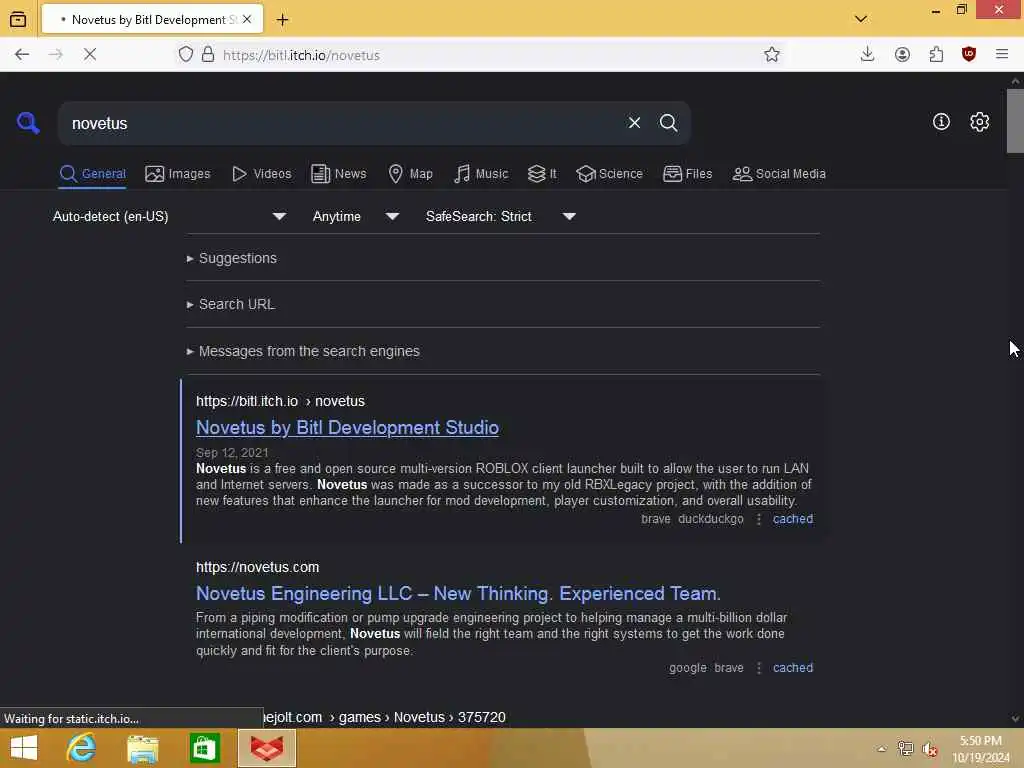Viewport: 1024px width, 768px height.
Task: Open Novetus Engineering LLC result link
Action: 458,594
